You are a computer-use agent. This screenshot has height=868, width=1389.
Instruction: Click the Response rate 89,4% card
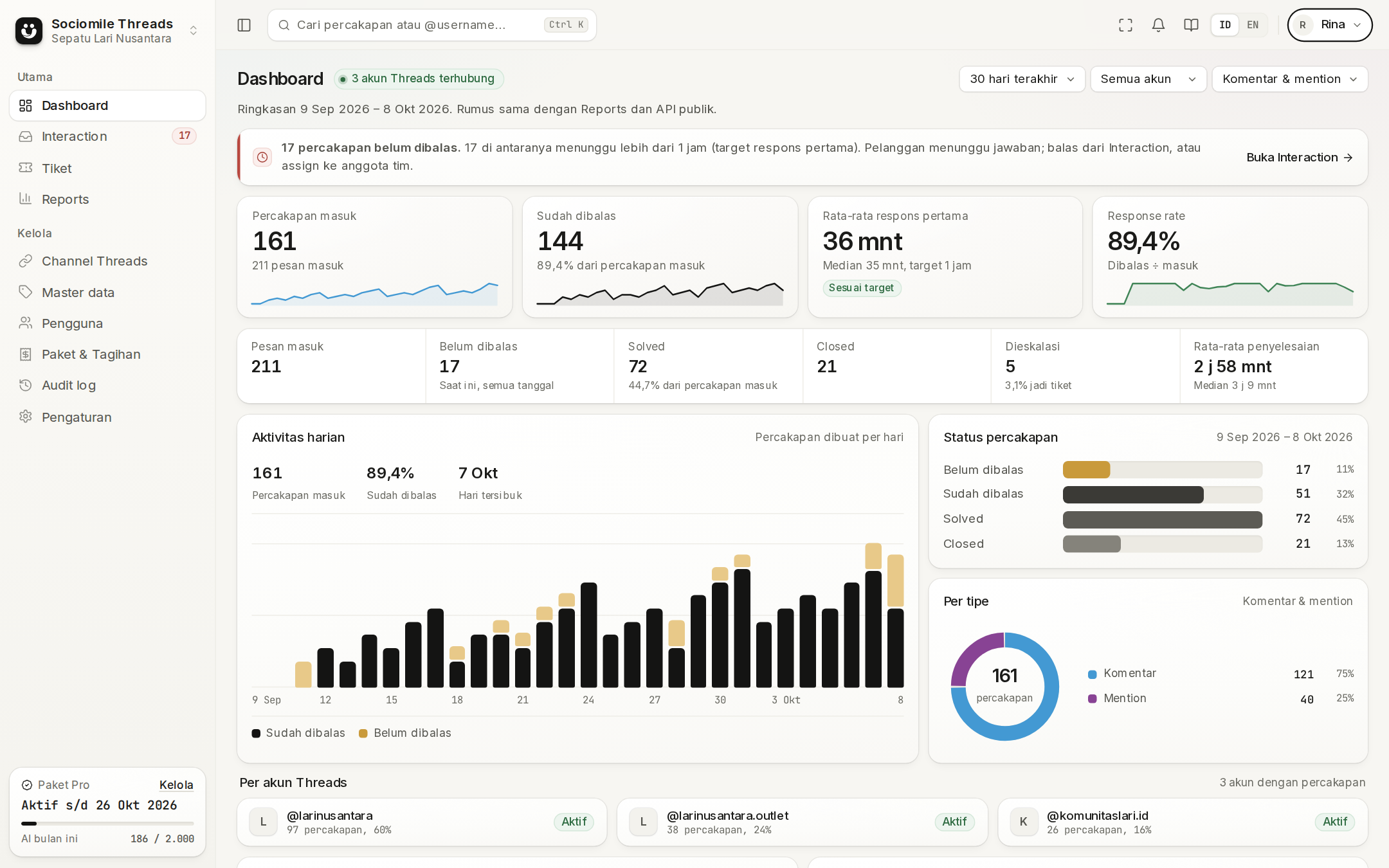[x=1230, y=257]
